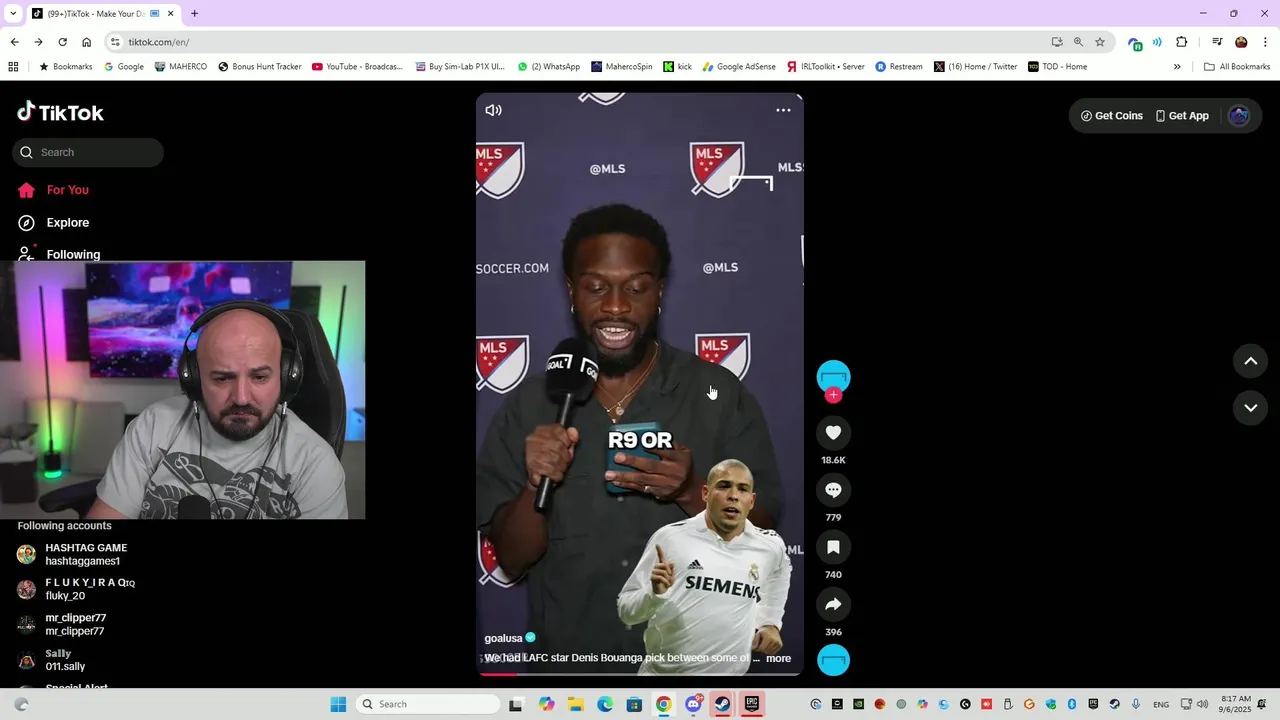Open the comments with the speech bubble

[833, 490]
